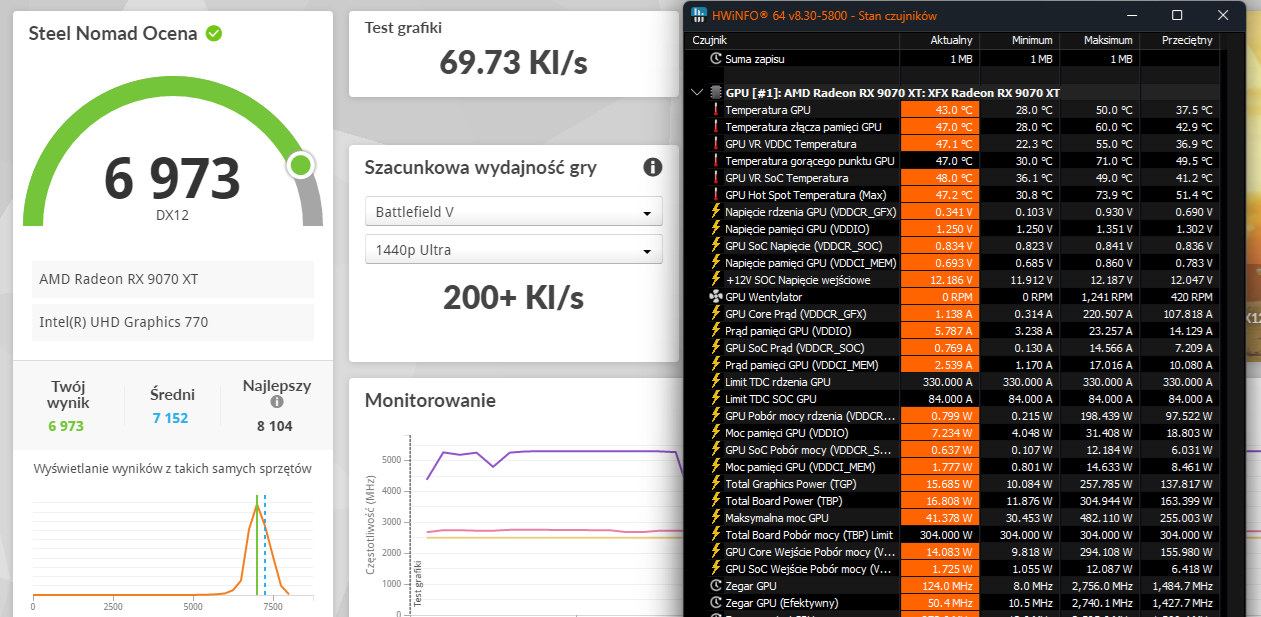Viewport: 1261px width, 617px height.
Task: Open info icon next to Szacunkowa wydajność gry
Action: [653, 167]
